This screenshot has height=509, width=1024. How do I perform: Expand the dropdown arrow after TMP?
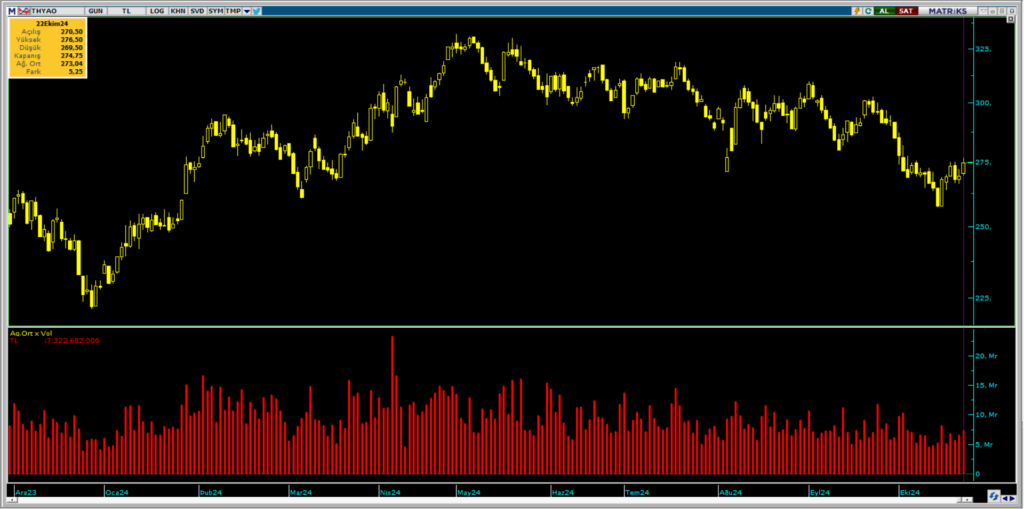[x=246, y=11]
